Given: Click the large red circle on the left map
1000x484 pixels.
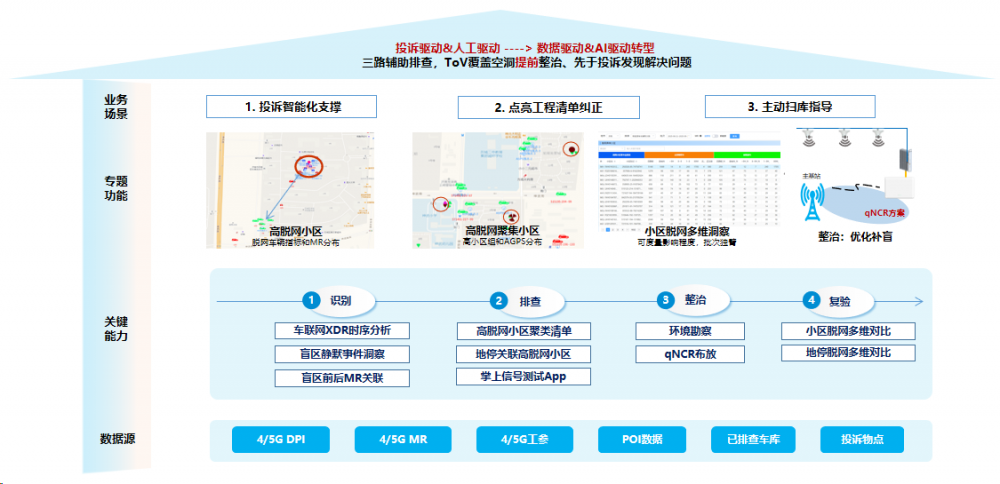Looking at the screenshot, I should click(x=309, y=167).
